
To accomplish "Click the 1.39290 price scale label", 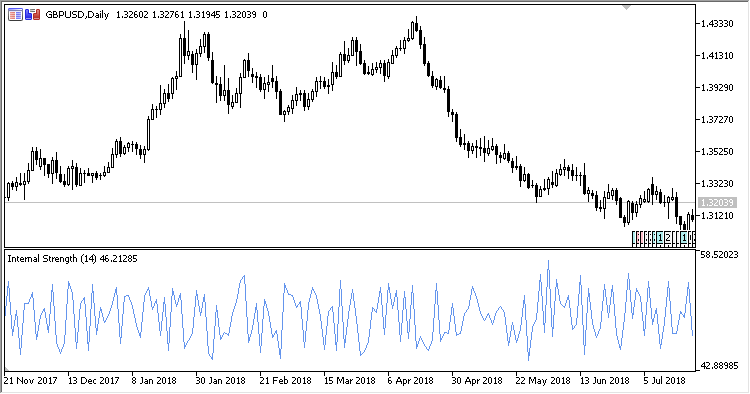I will coord(717,88).
